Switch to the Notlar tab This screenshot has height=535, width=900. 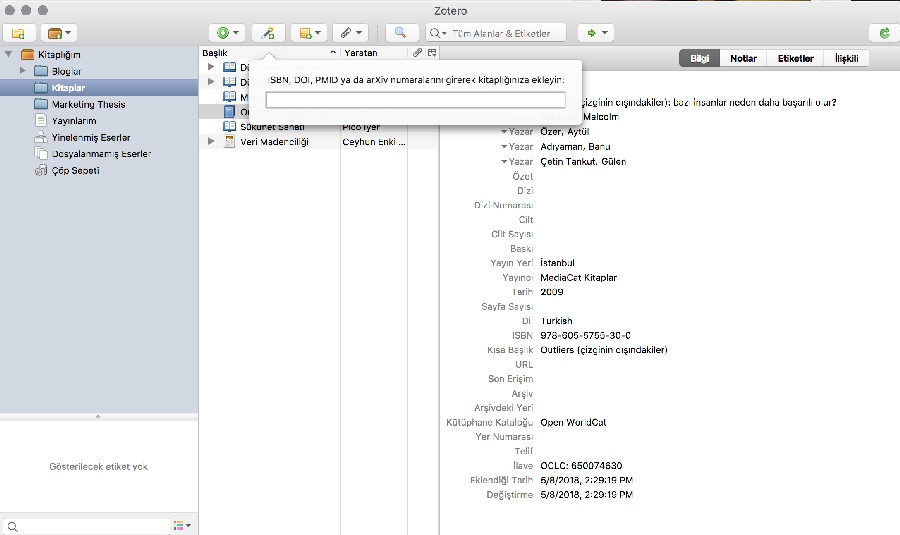coord(743,59)
